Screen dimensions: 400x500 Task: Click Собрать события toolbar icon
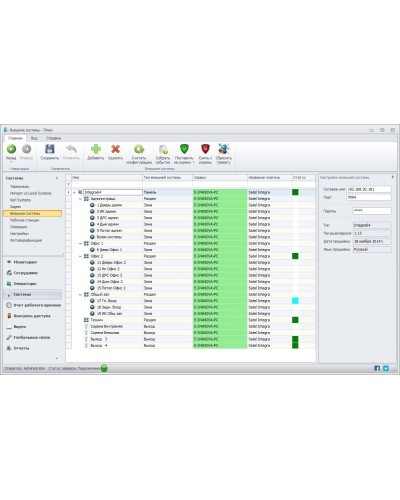(x=163, y=149)
